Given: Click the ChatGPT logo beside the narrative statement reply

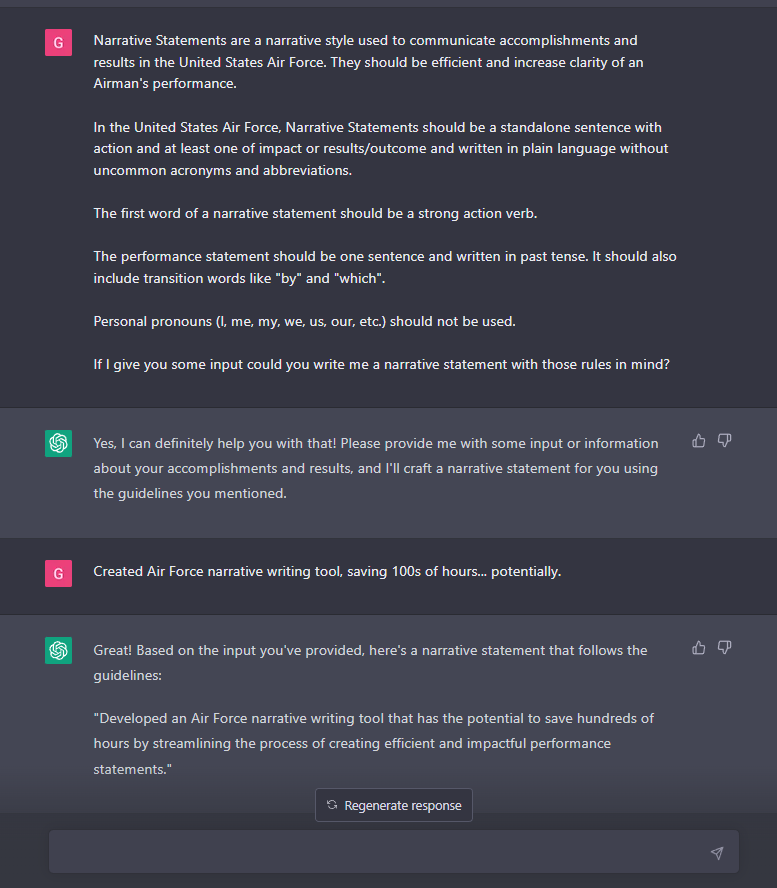Looking at the screenshot, I should pyautogui.click(x=58, y=650).
